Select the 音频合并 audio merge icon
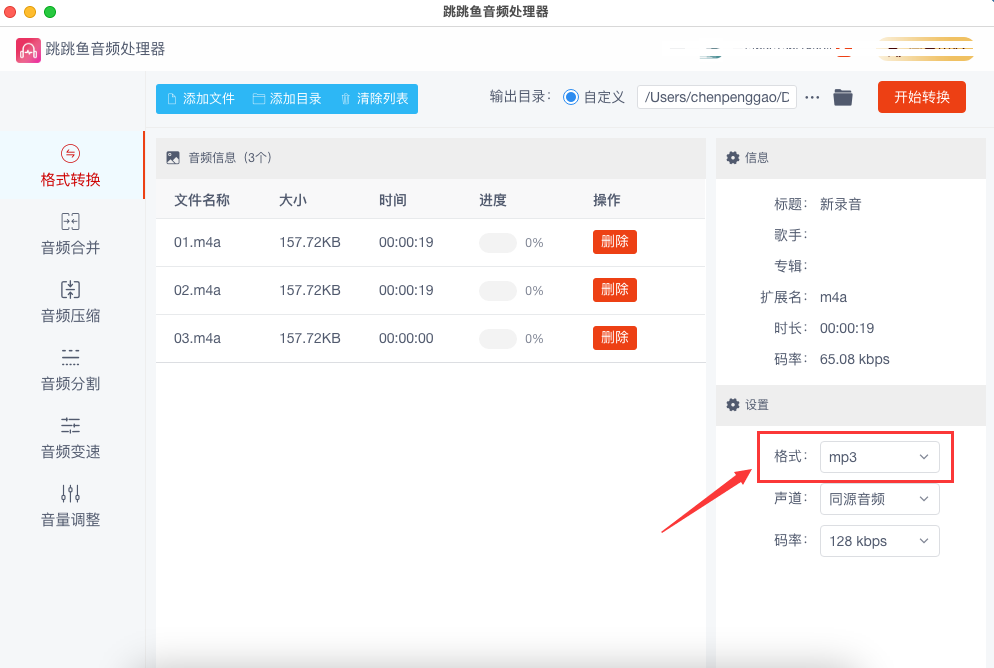 point(70,222)
